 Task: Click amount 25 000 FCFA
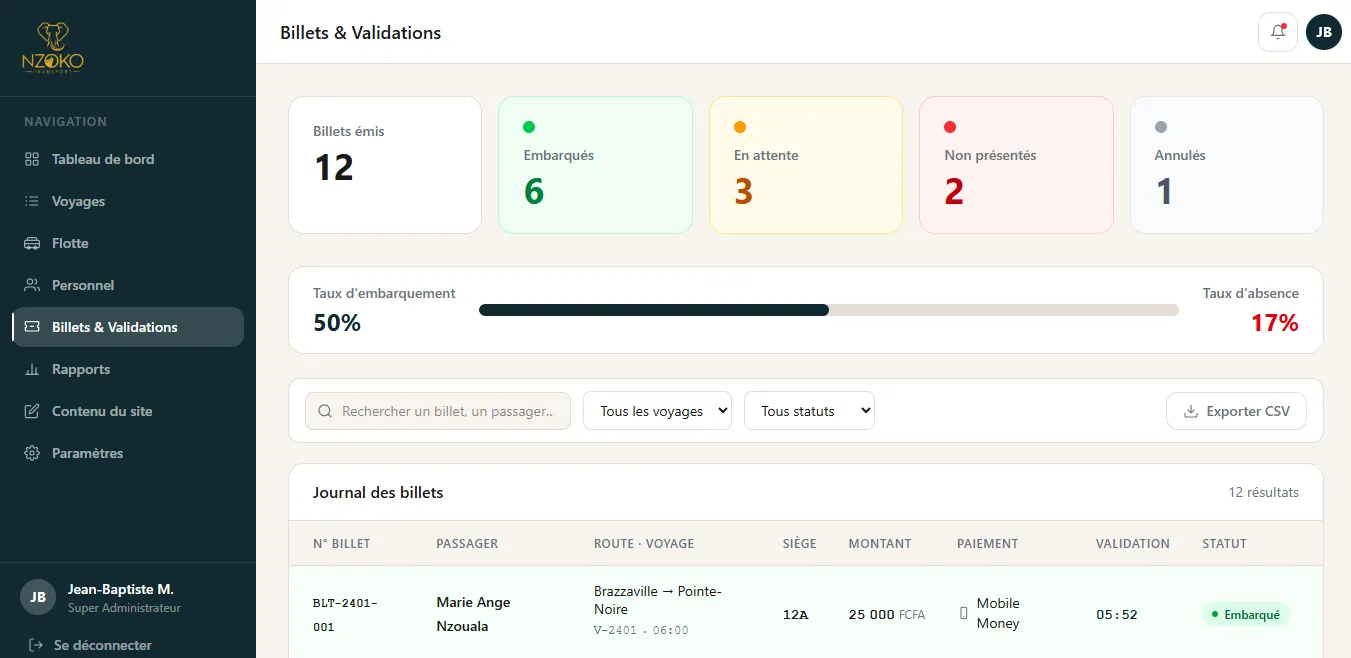click(x=887, y=614)
